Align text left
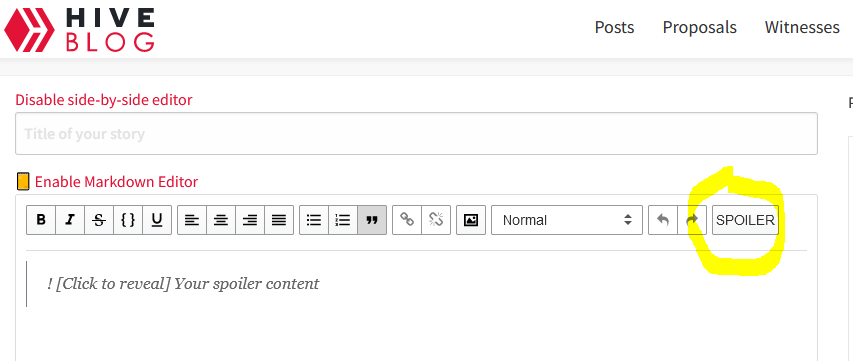853x361 pixels. [x=192, y=220]
